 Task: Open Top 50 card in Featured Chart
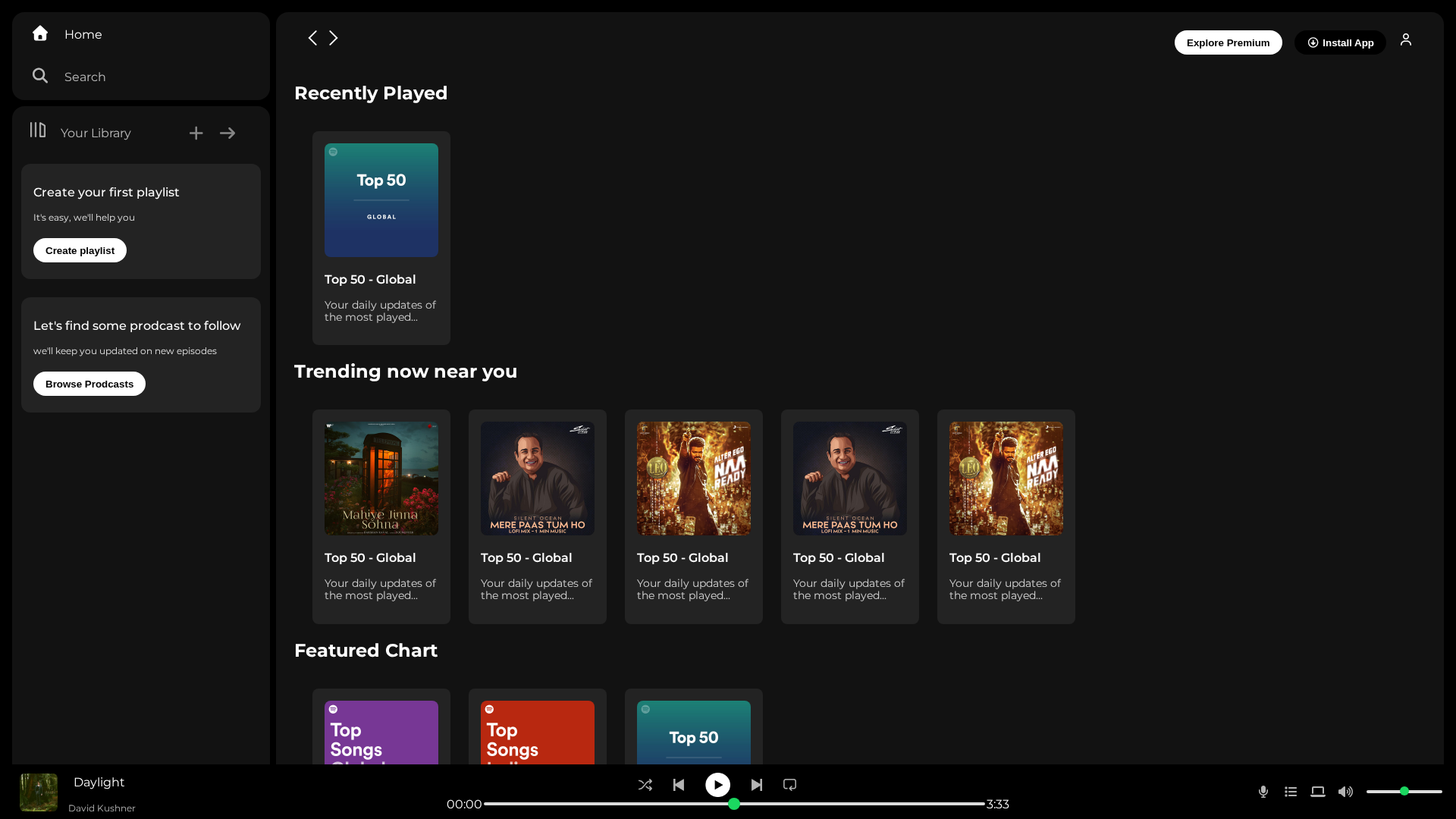coord(694,726)
